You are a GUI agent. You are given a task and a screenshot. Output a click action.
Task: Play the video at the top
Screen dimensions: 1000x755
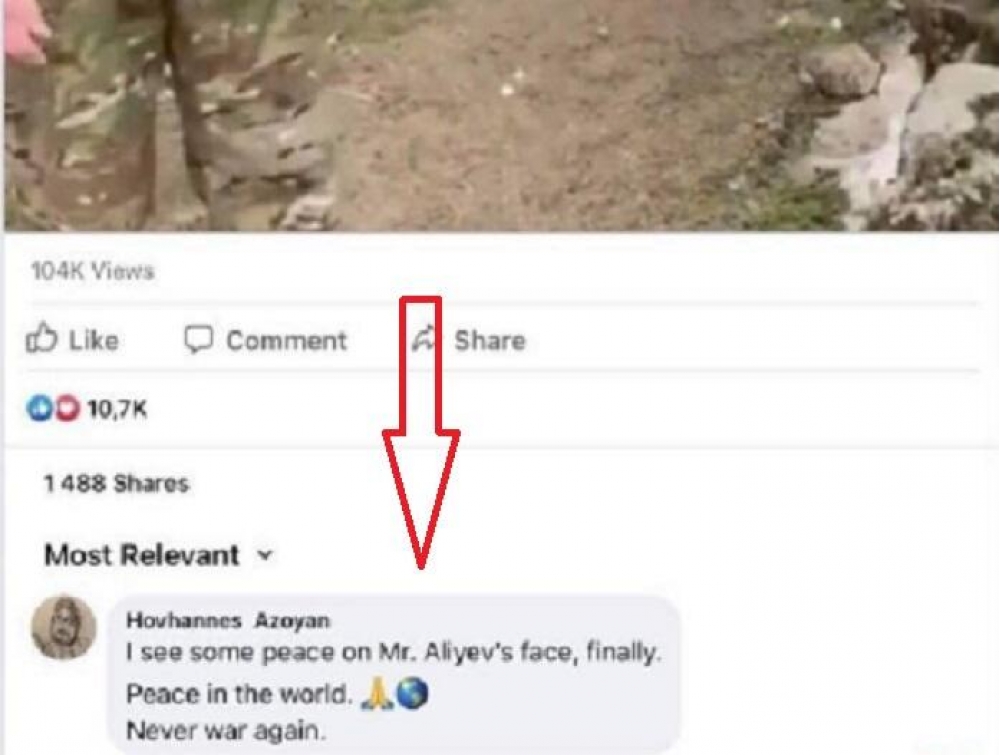(x=500, y=115)
